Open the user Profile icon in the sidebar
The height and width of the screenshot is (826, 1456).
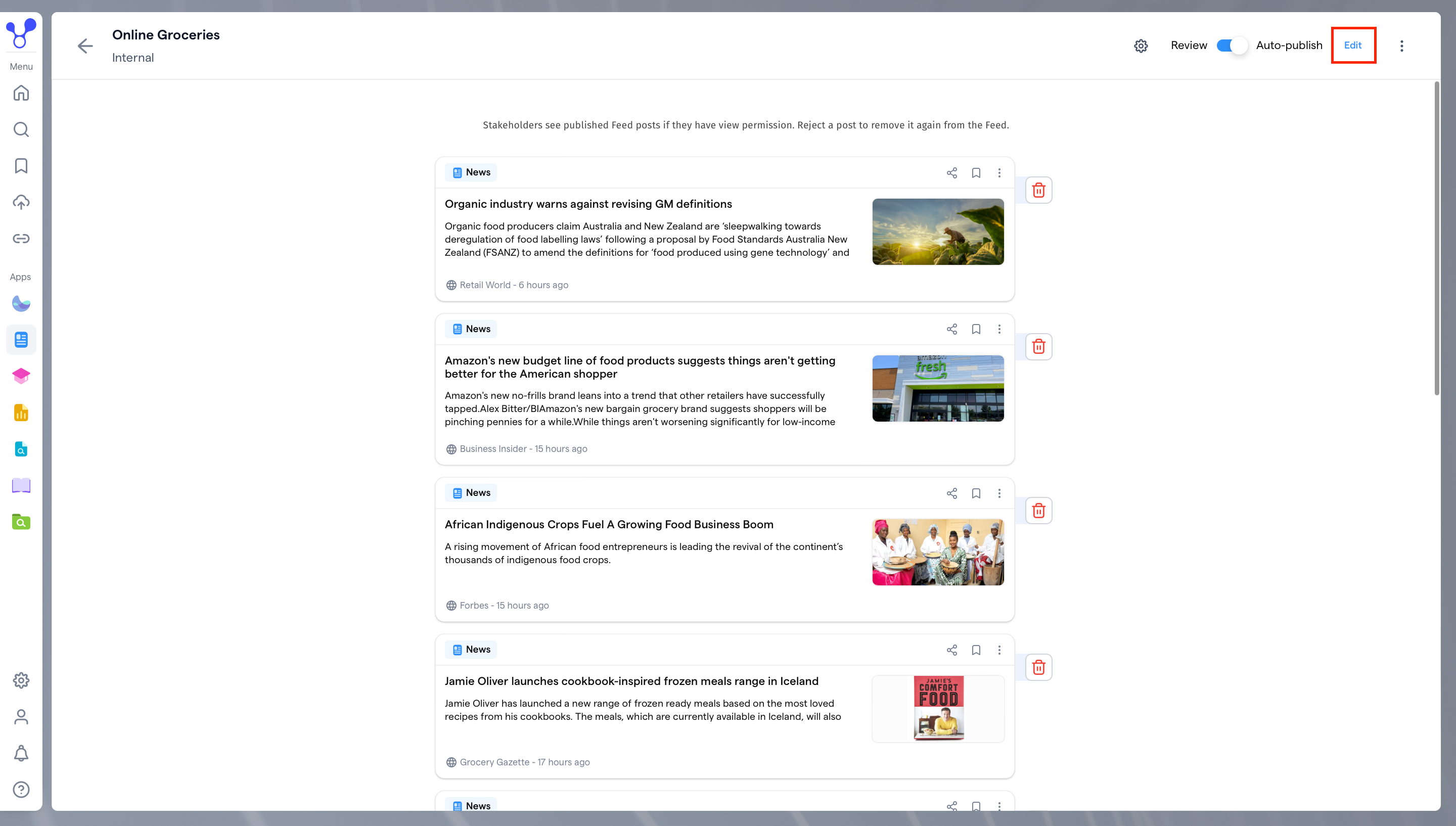[x=21, y=716]
